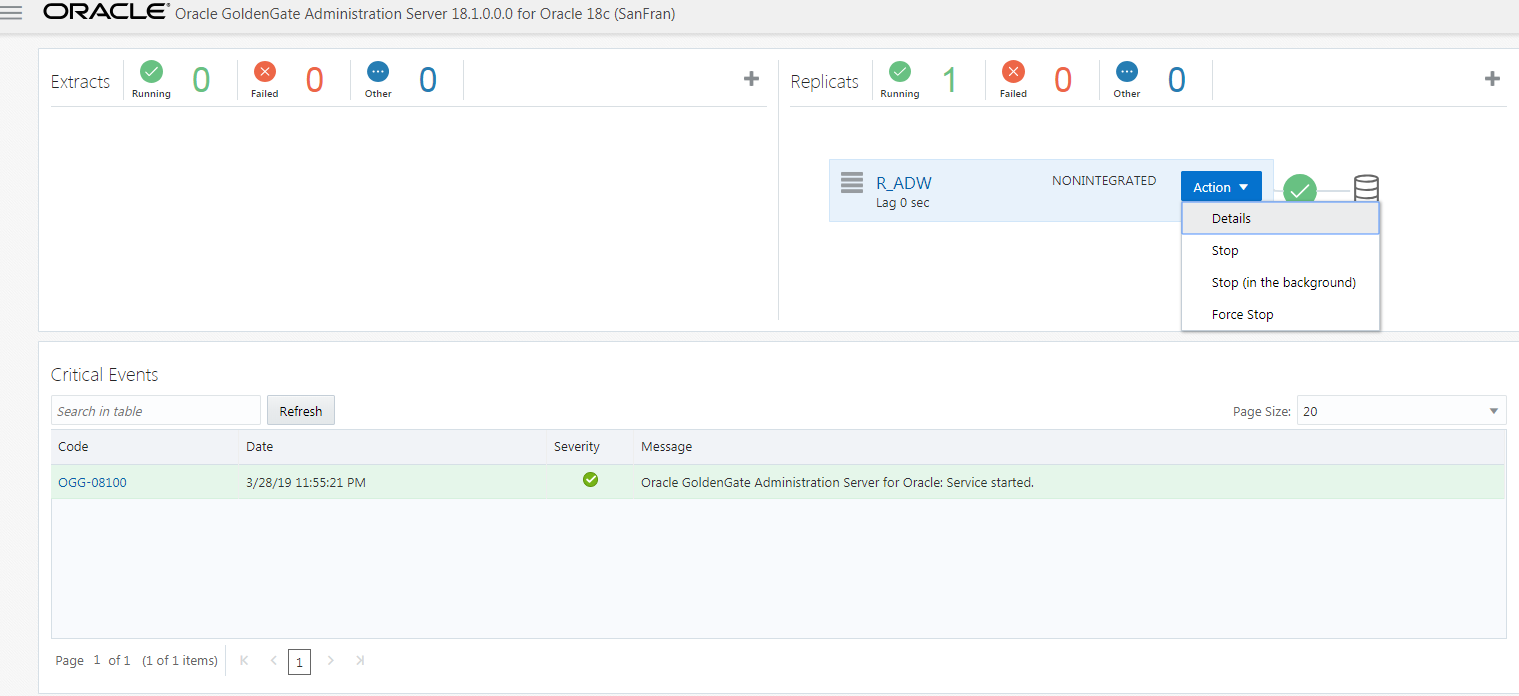This screenshot has width=1519, height=696.
Task: Click the Oracle logo
Action: (106, 12)
